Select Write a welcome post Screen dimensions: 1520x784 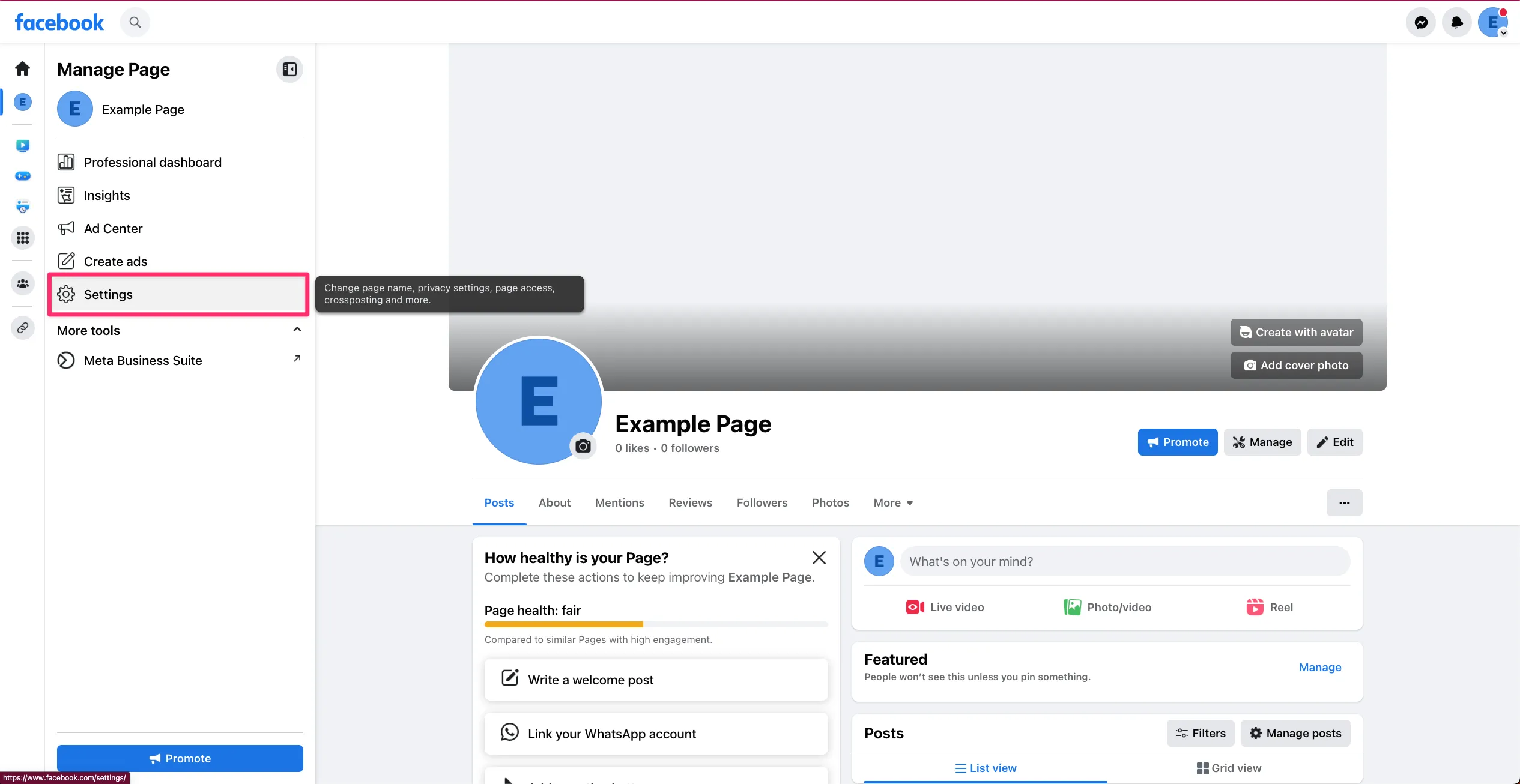point(656,680)
